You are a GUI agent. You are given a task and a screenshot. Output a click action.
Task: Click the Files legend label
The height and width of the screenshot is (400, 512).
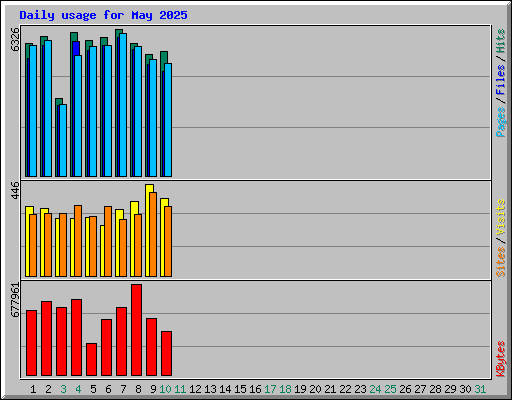(x=501, y=80)
